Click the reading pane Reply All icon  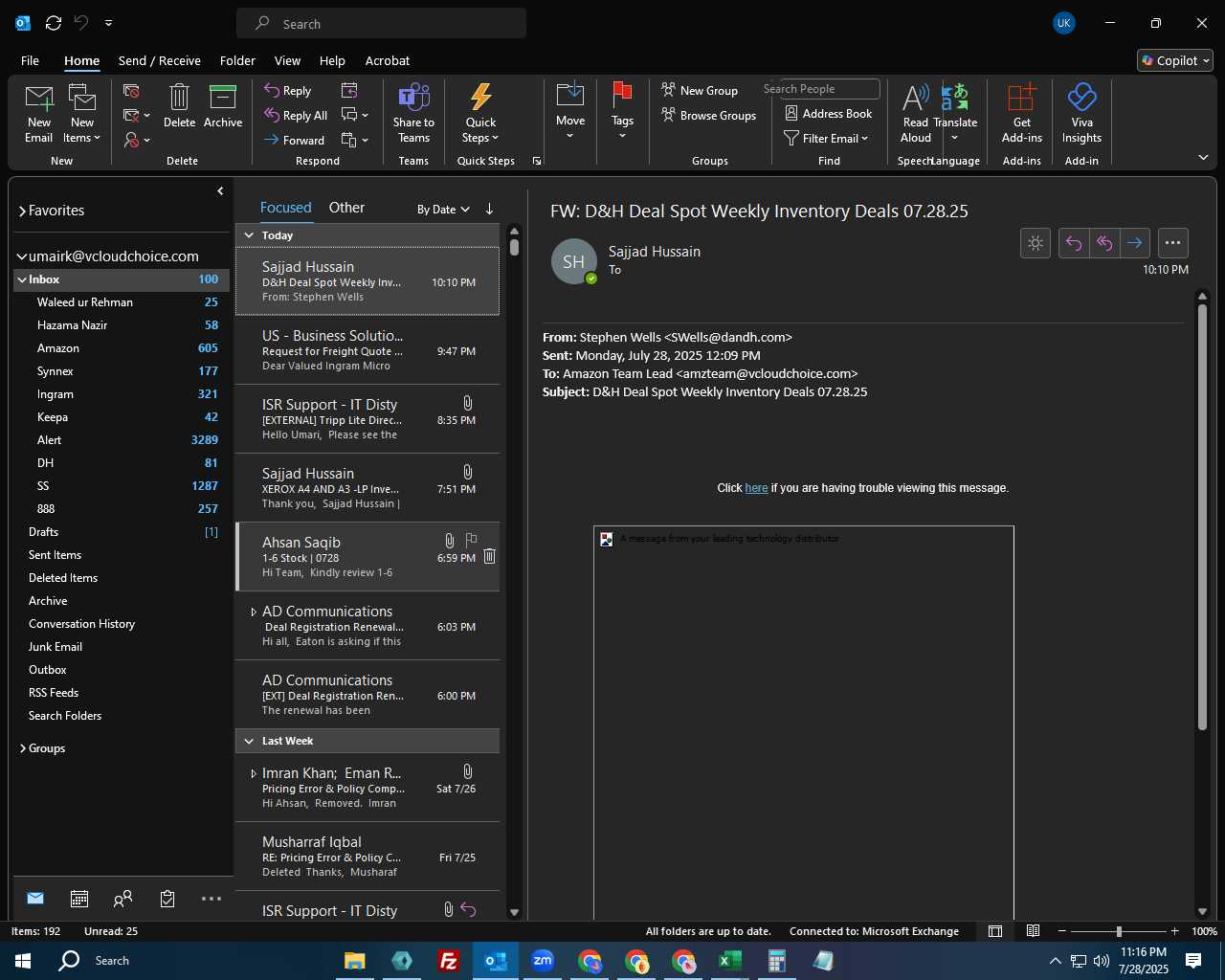pyautogui.click(x=1104, y=243)
